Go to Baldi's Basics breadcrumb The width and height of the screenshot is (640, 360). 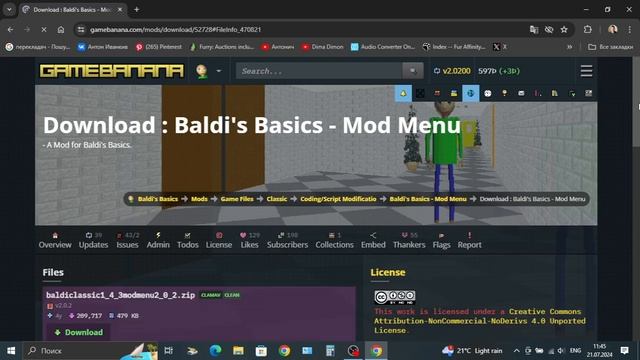[x=158, y=199]
